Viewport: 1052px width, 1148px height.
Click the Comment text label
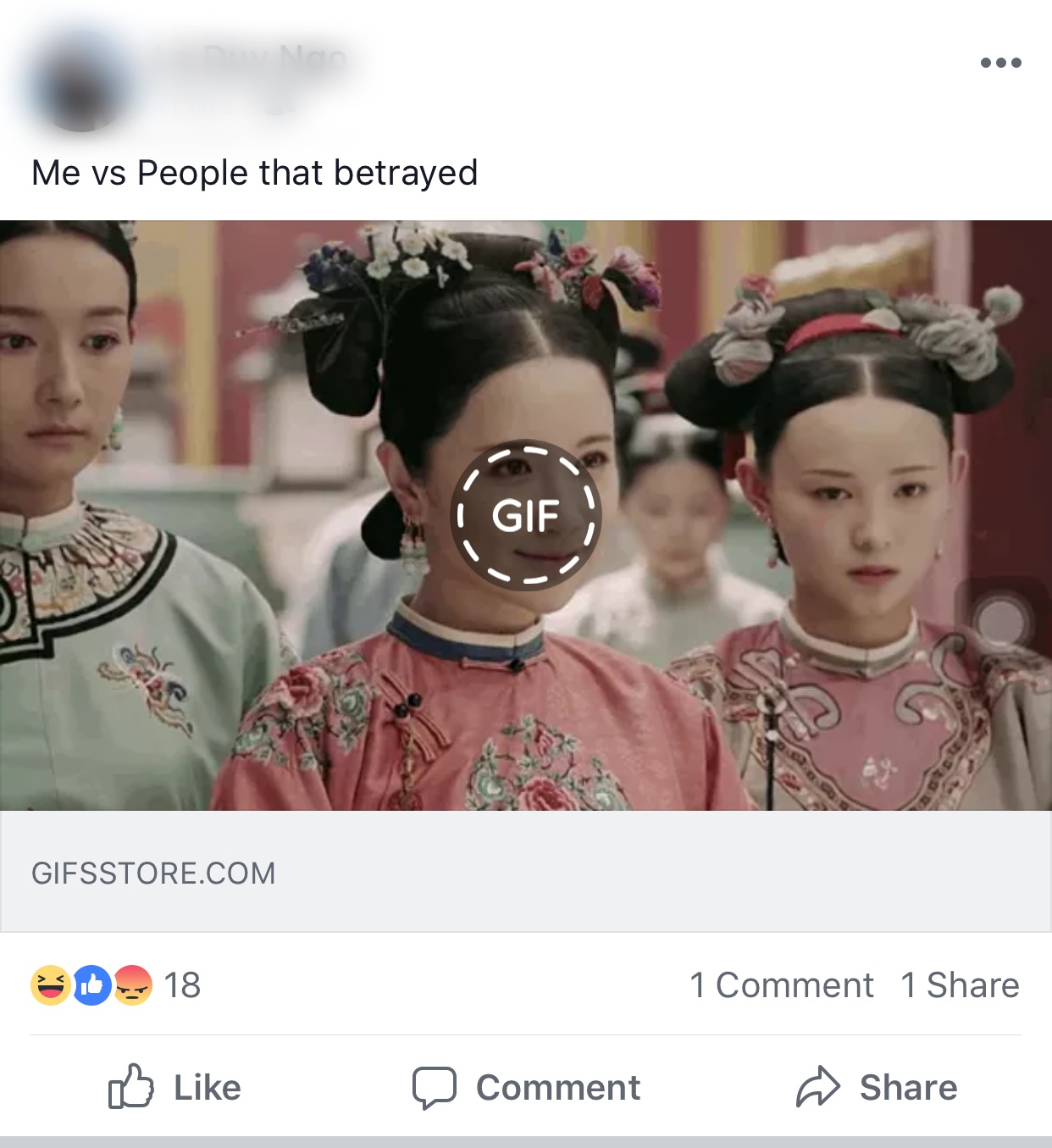click(558, 1088)
